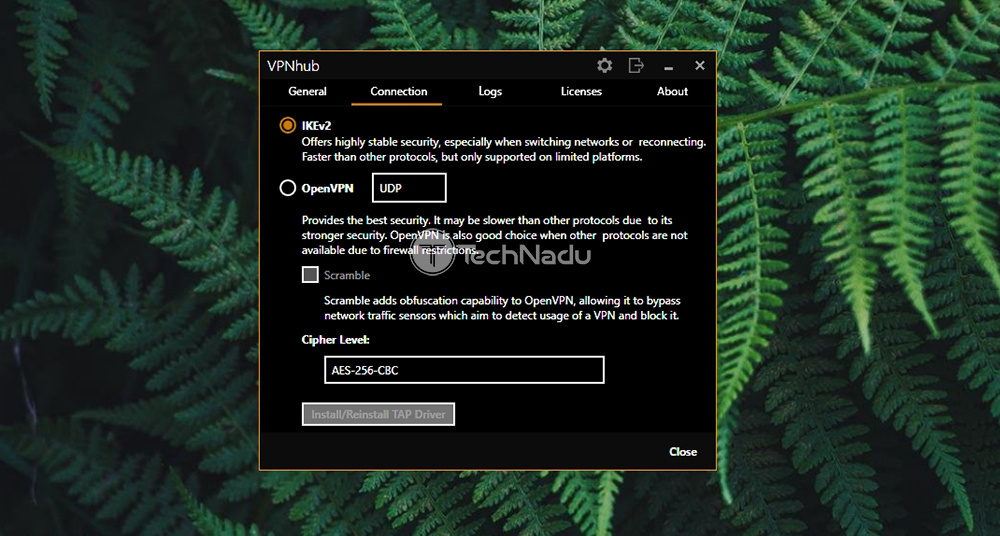1000x536 pixels.
Task: Click the Cipher Level label
Action: [335, 340]
